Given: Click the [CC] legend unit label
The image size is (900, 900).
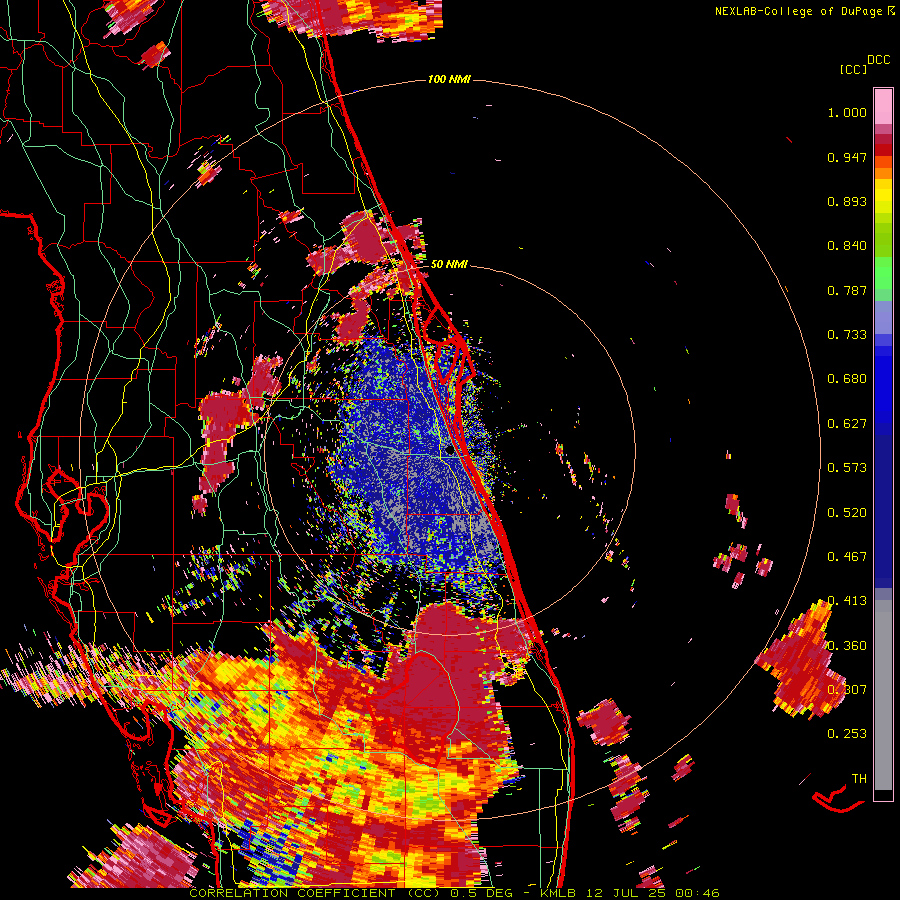Looking at the screenshot, I should (854, 69).
